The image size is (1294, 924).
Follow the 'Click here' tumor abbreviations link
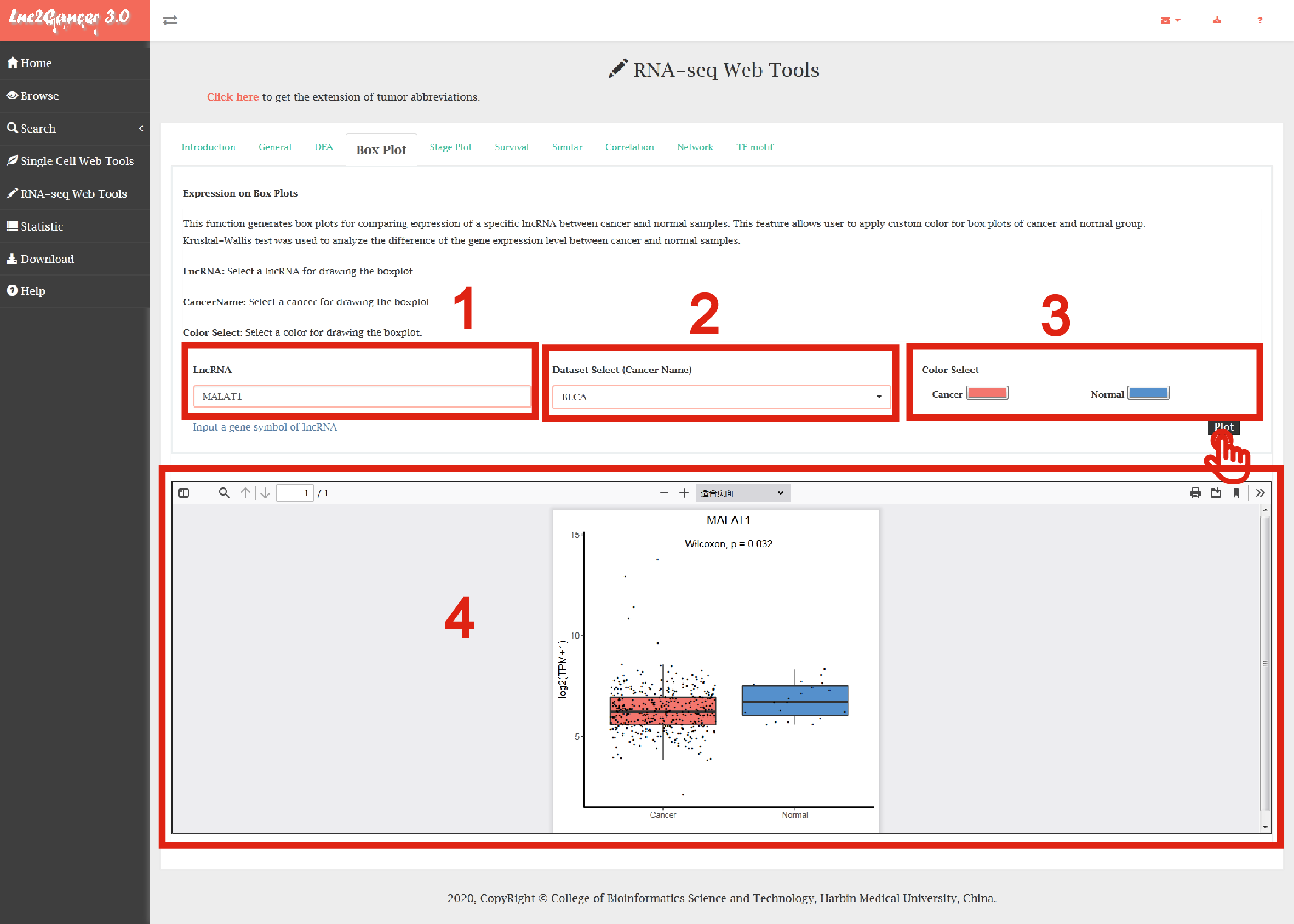[232, 97]
